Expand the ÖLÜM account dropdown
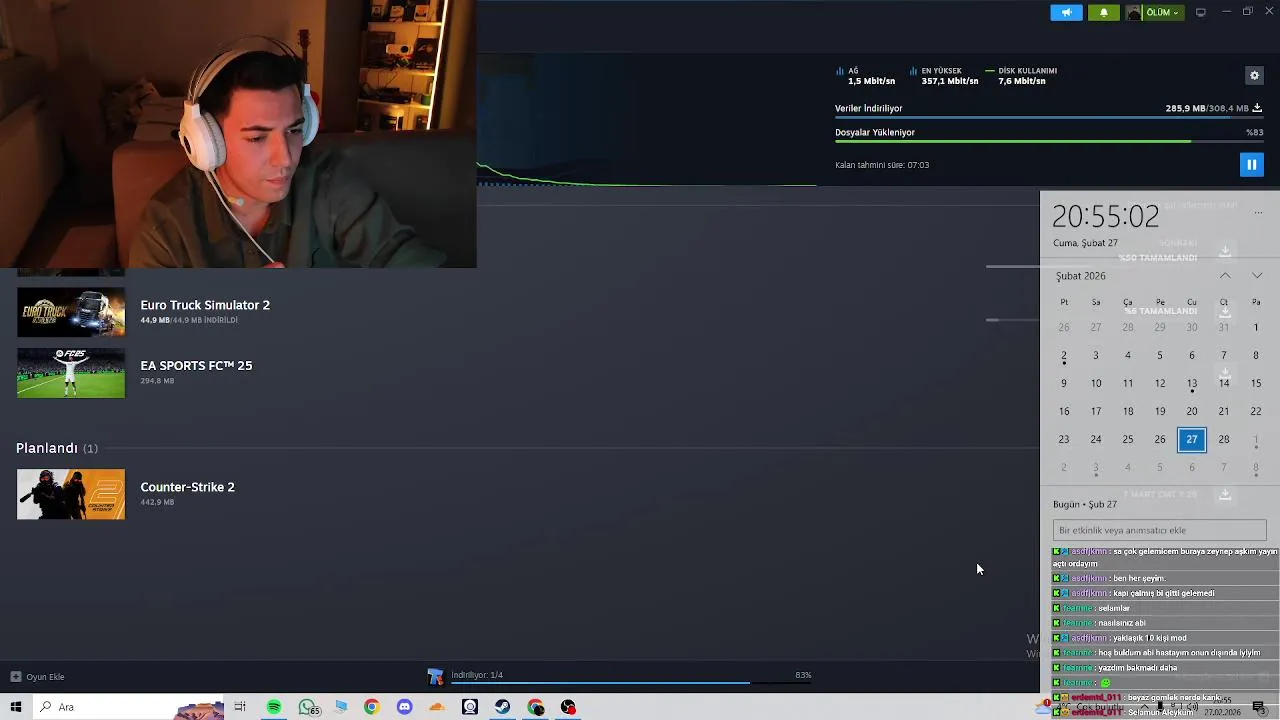Image resolution: width=1280 pixels, height=720 pixels. [1161, 12]
